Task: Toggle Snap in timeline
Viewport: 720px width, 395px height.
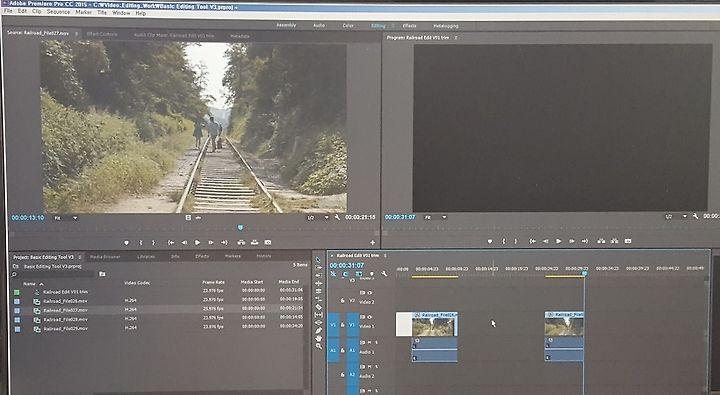Action: coord(345,274)
